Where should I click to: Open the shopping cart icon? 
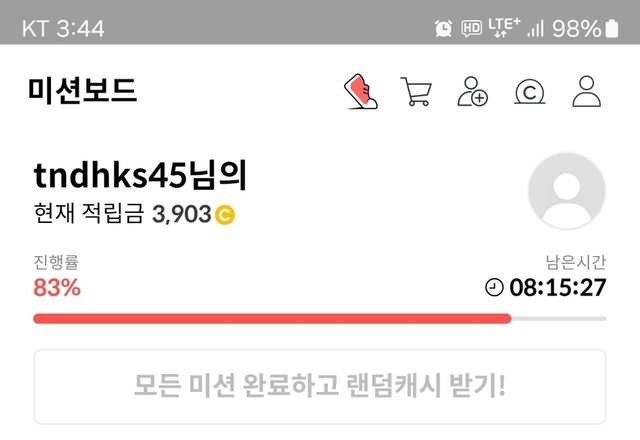coord(416,91)
